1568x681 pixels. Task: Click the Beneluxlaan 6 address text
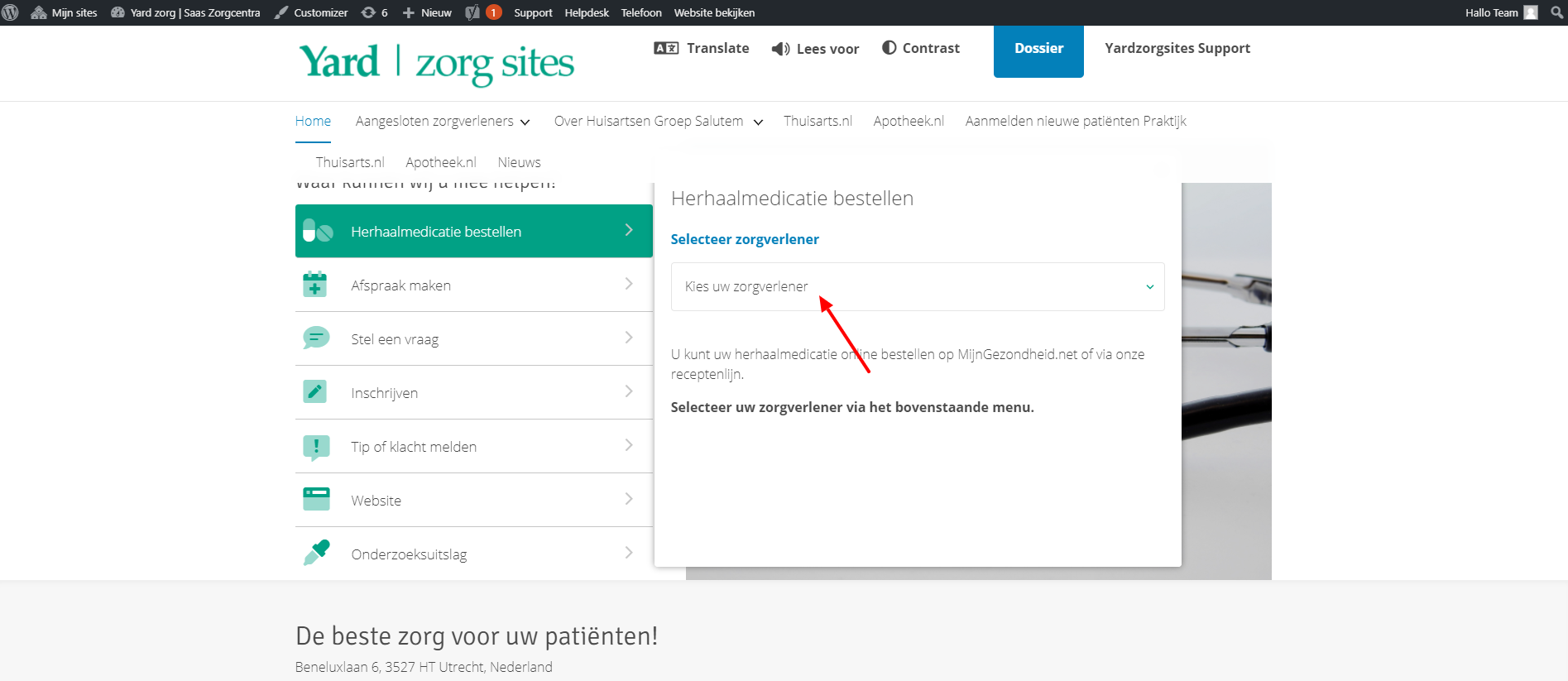[424, 667]
